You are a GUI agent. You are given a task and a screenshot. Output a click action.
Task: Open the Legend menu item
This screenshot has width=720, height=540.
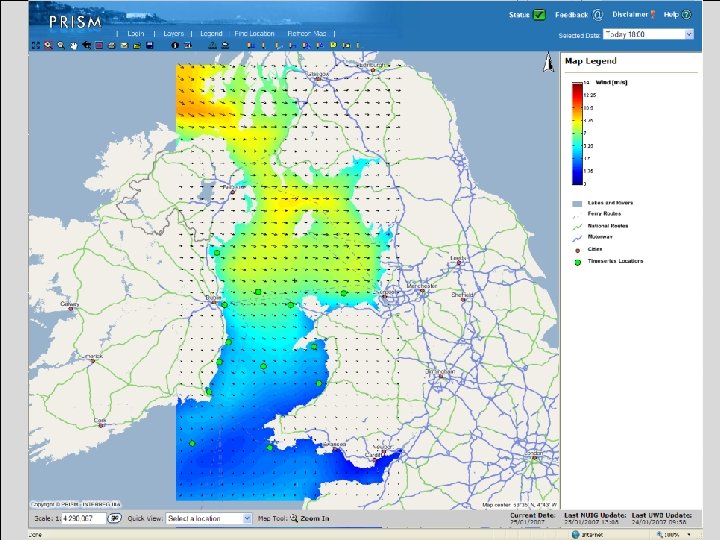tap(211, 34)
